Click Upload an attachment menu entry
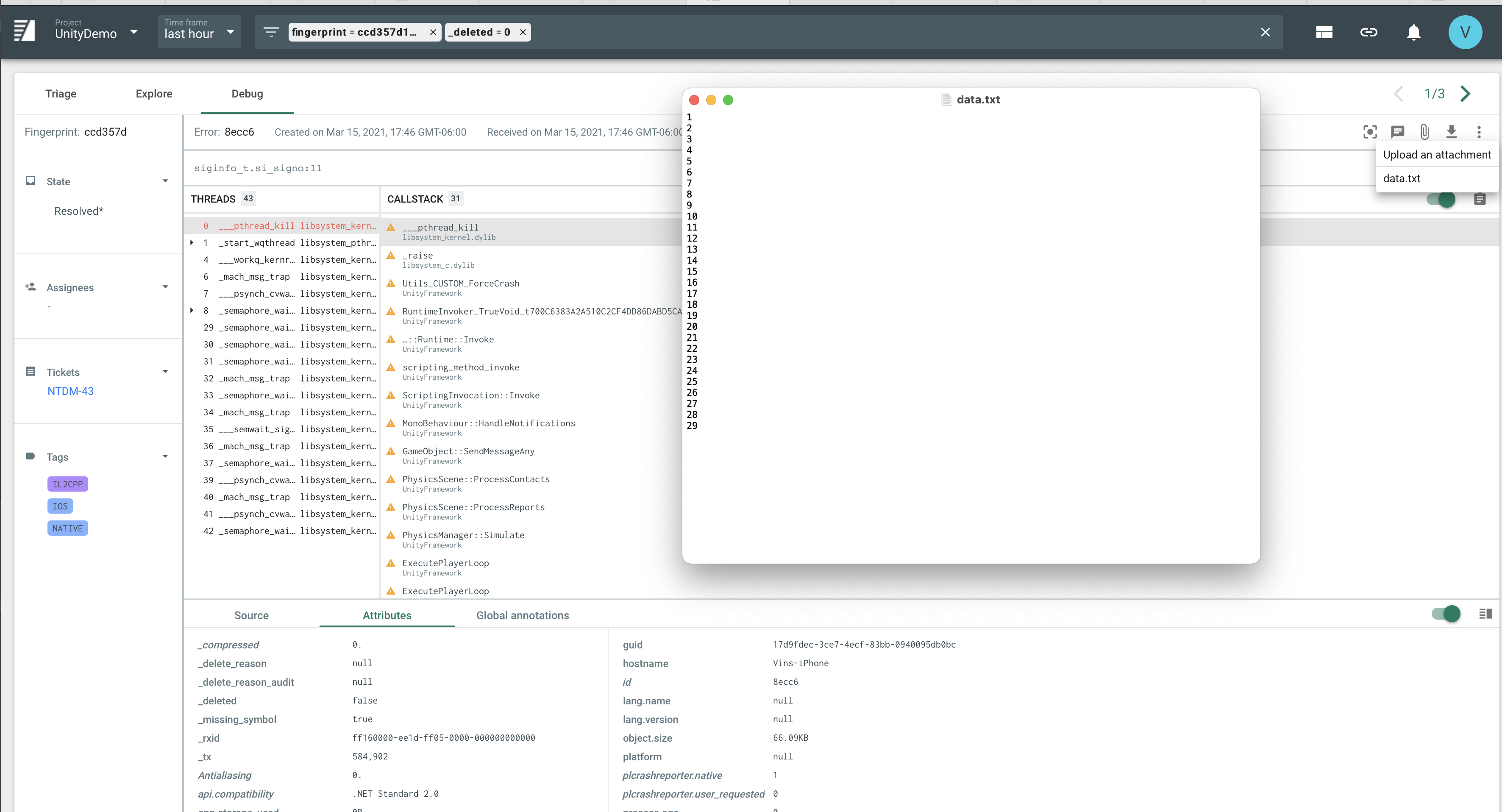 [x=1437, y=154]
